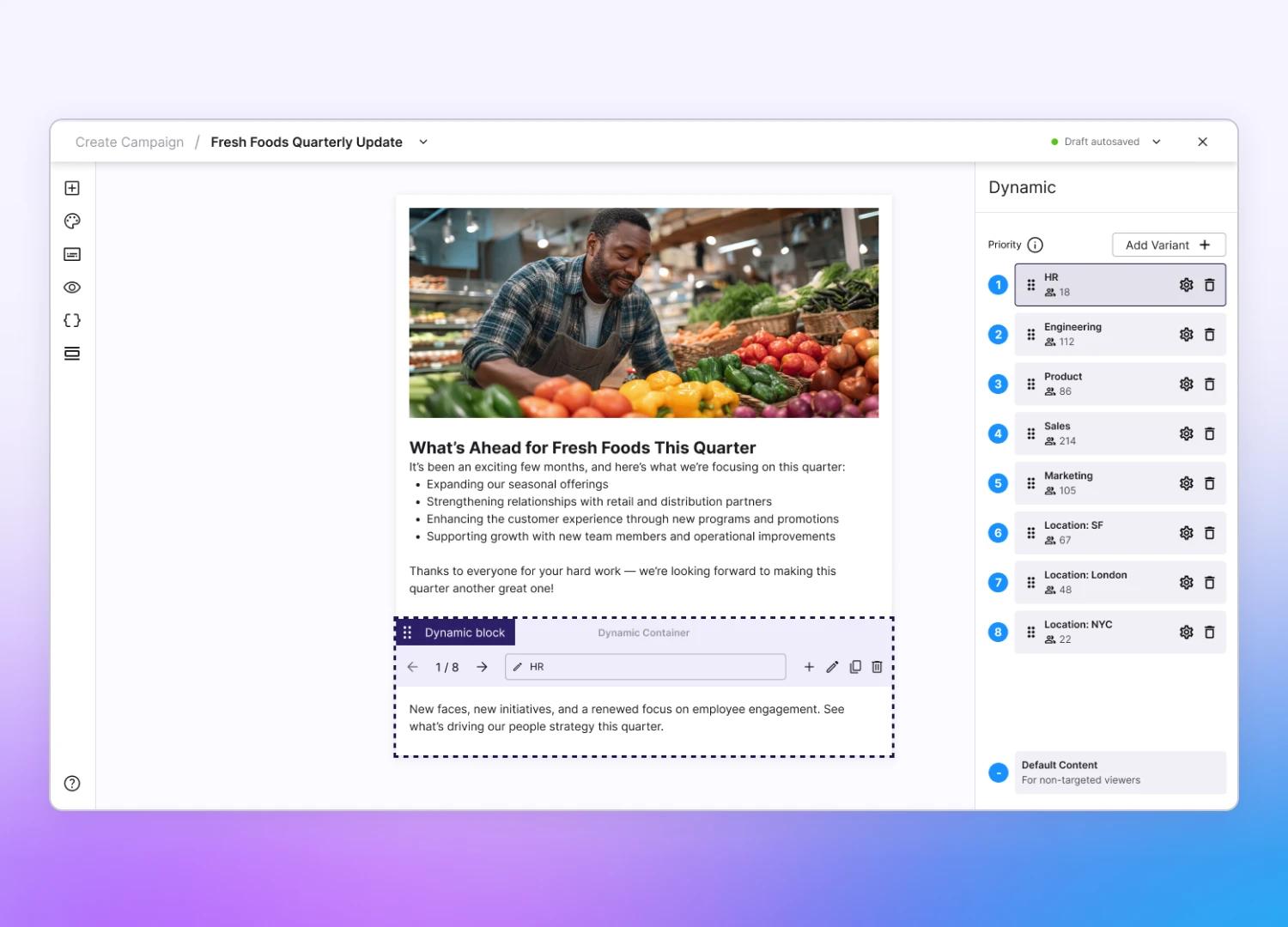
Task: Delete the dynamic block with trash icon
Action: coord(876,666)
